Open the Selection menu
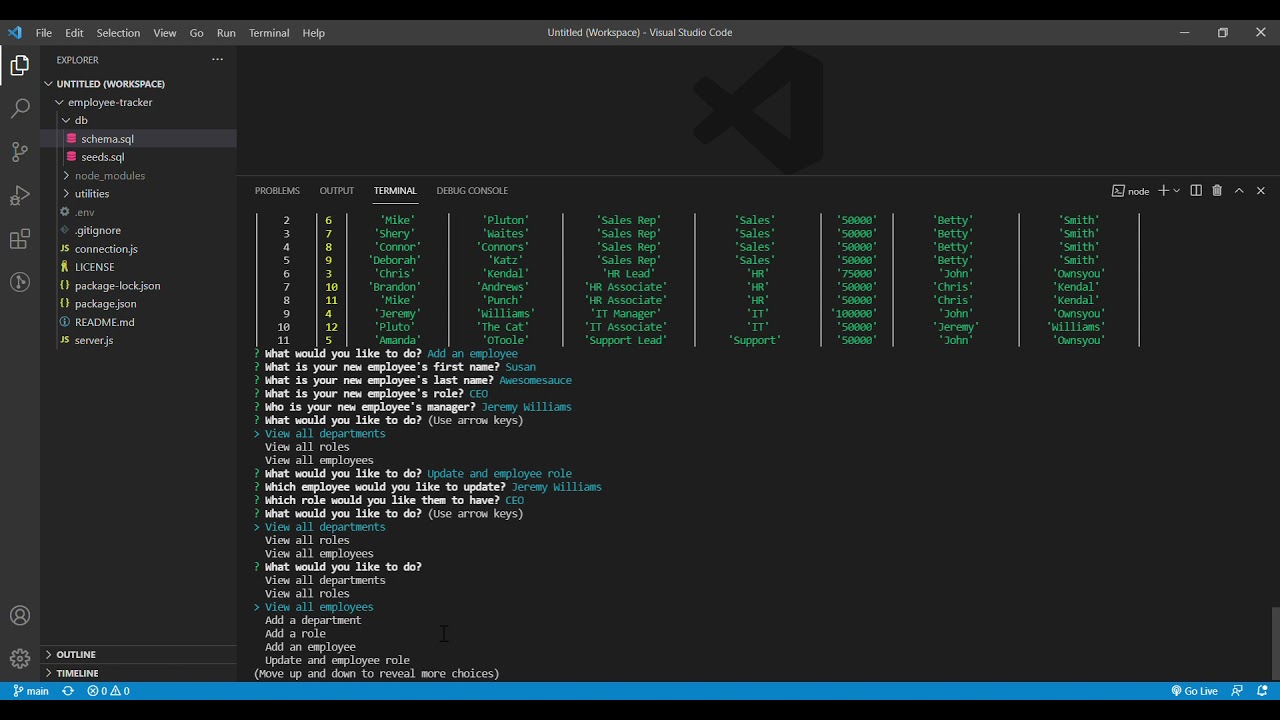The image size is (1280, 720). pos(118,33)
